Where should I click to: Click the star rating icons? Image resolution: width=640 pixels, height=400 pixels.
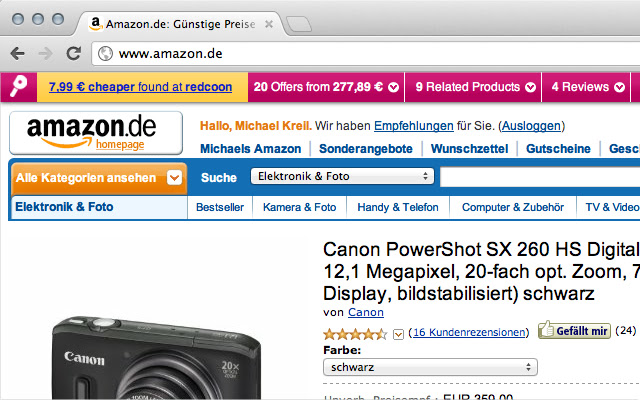click(355, 334)
